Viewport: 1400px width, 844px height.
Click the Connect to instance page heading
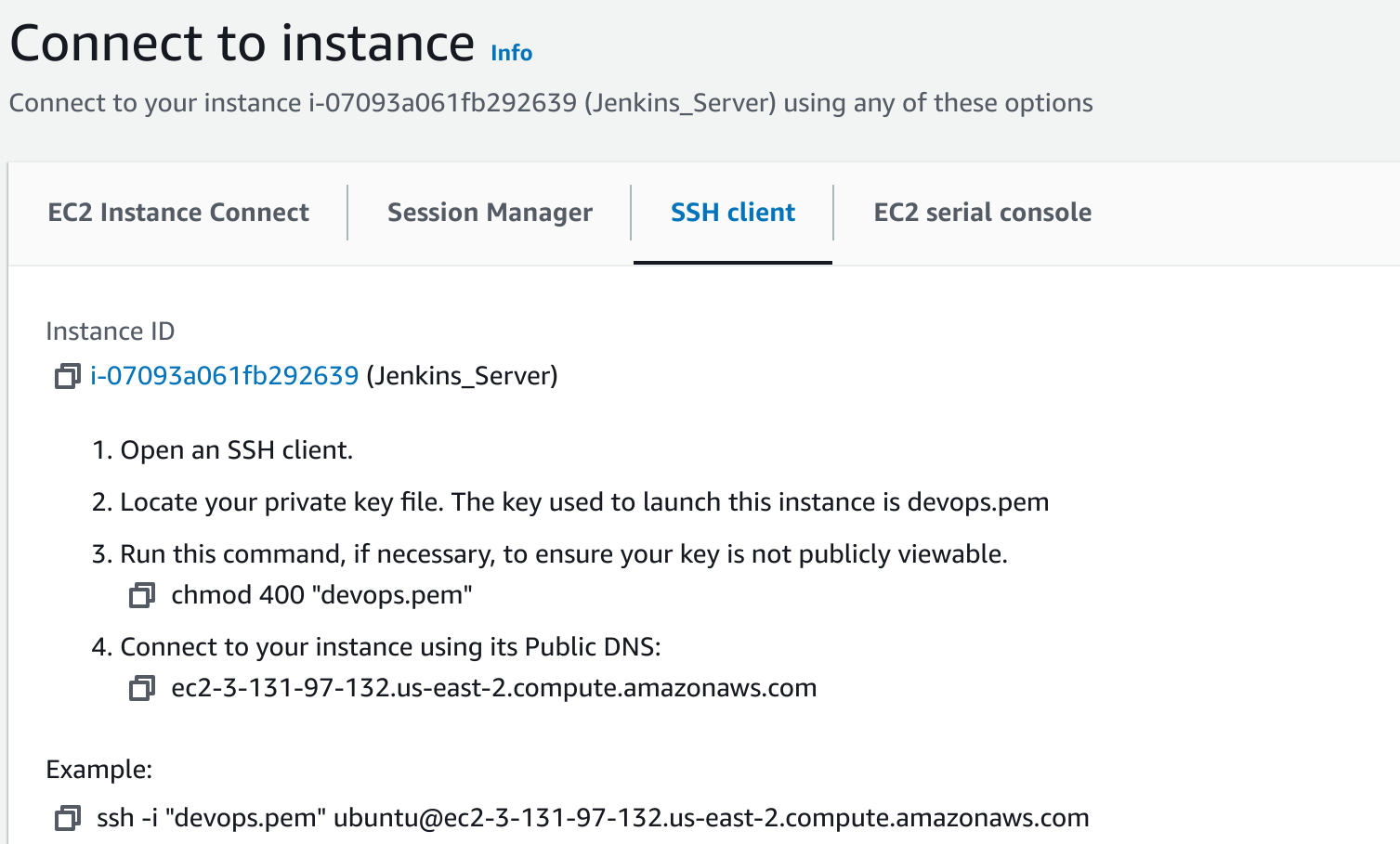[x=242, y=43]
